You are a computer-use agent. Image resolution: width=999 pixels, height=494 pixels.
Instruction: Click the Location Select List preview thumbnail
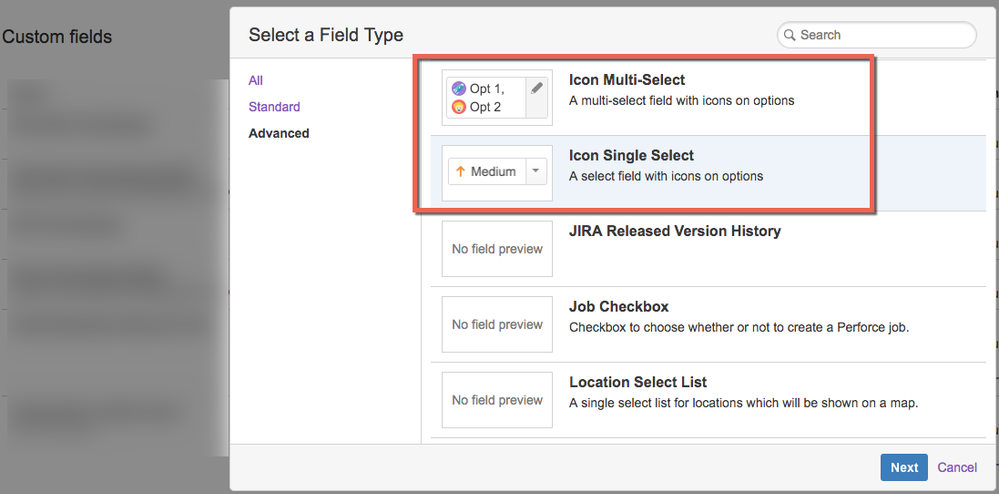[497, 400]
